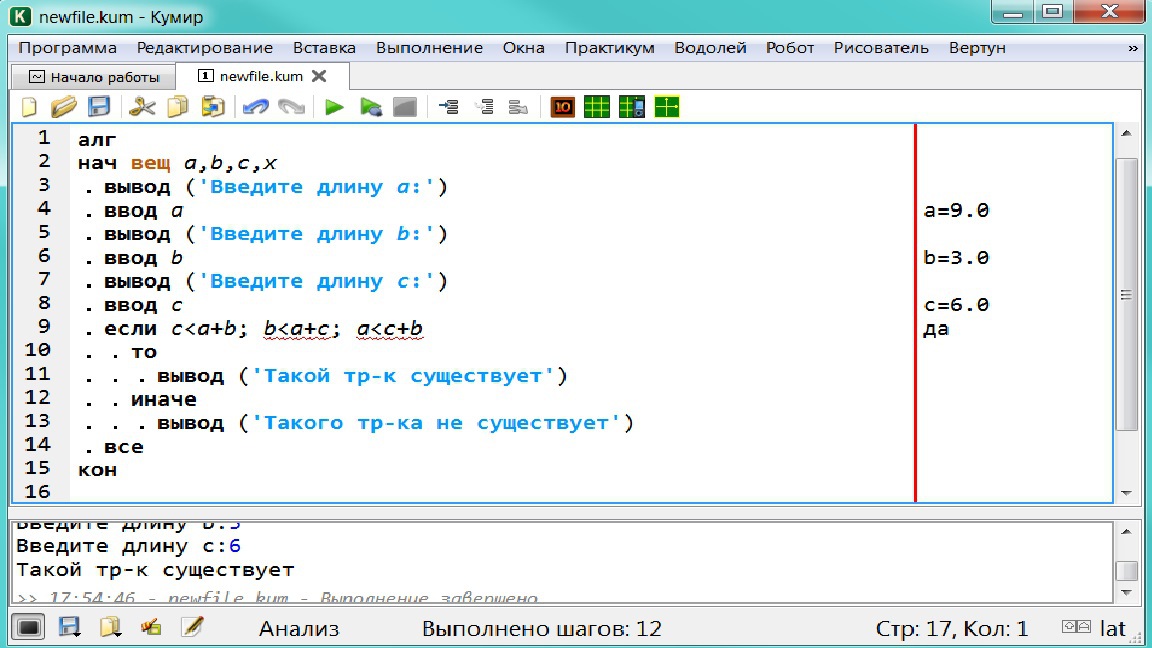Viewport: 1152px width, 648px height.
Task: Open the orange IO window icon
Action: 562,107
